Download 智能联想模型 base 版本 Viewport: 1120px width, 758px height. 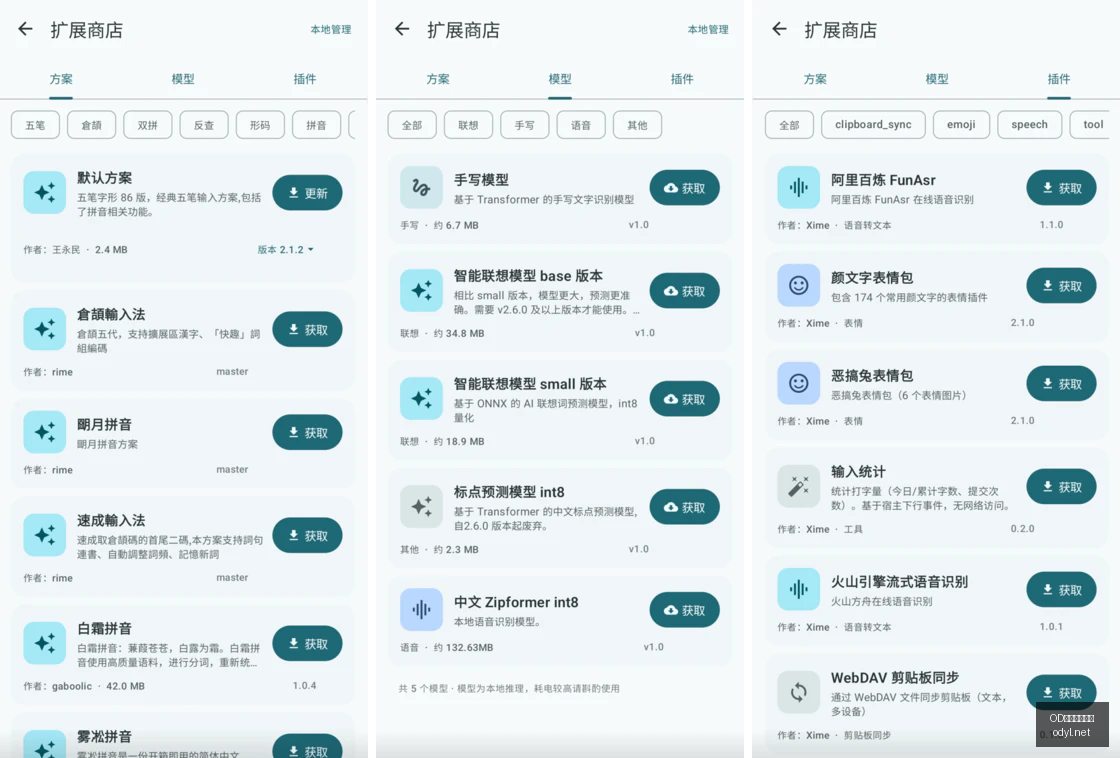tap(684, 291)
